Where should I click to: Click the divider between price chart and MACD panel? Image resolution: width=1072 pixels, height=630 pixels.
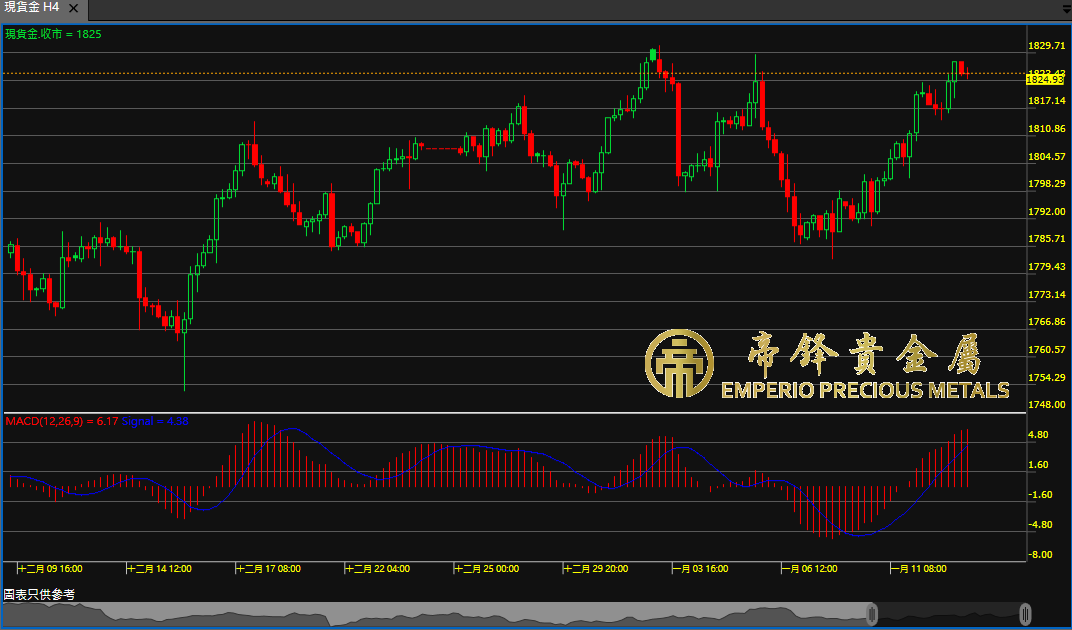click(x=514, y=412)
